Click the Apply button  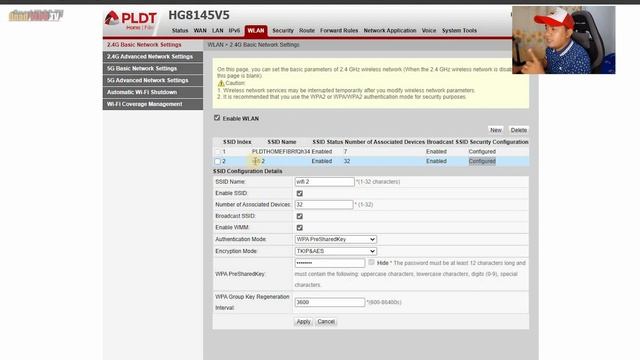pos(303,322)
